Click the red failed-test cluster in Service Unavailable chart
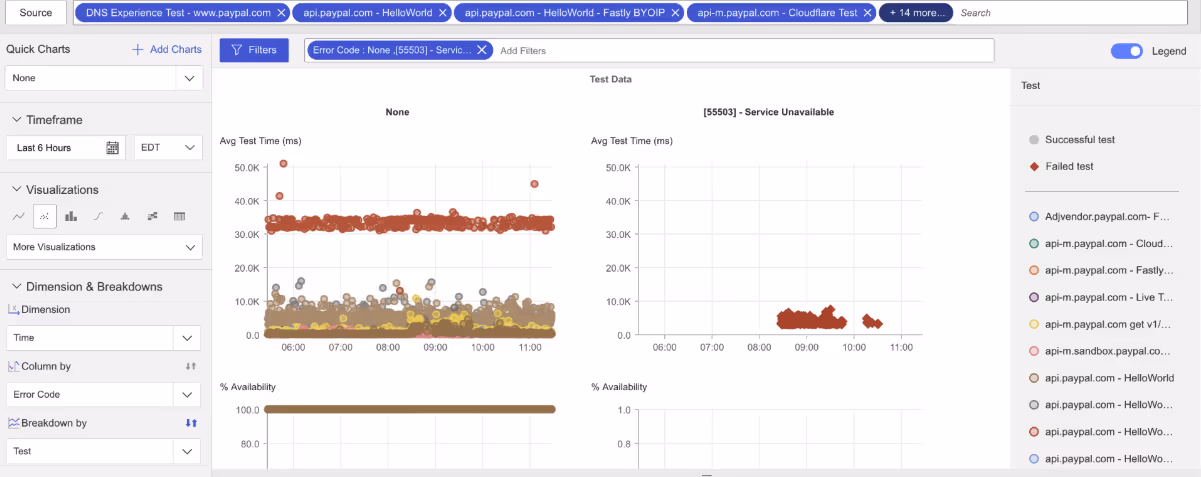Image resolution: width=1201 pixels, height=477 pixels. (810, 320)
